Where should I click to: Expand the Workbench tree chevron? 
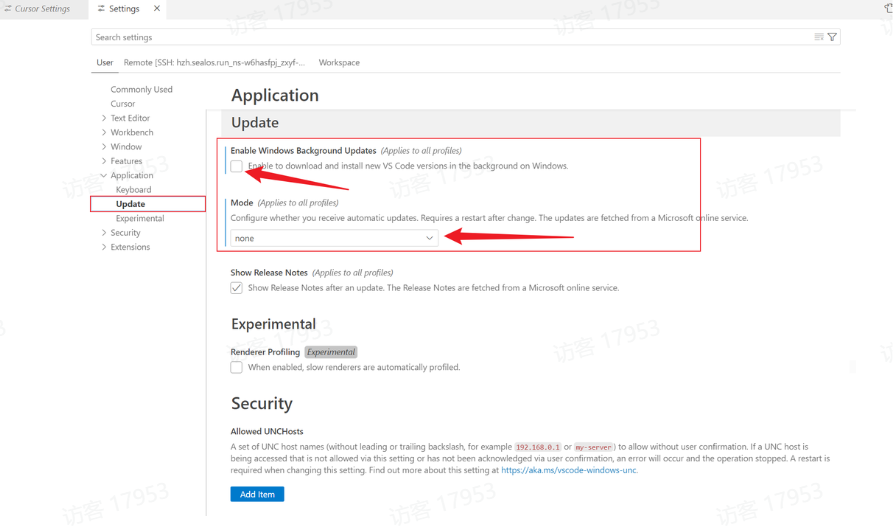pyautogui.click(x=104, y=132)
